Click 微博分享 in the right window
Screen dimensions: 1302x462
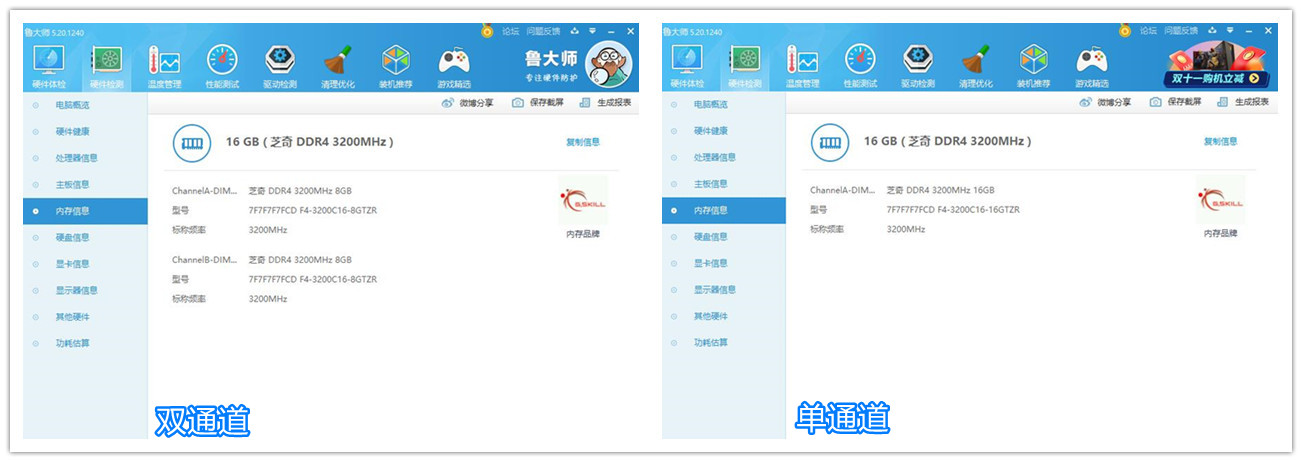pyautogui.click(x=1105, y=102)
